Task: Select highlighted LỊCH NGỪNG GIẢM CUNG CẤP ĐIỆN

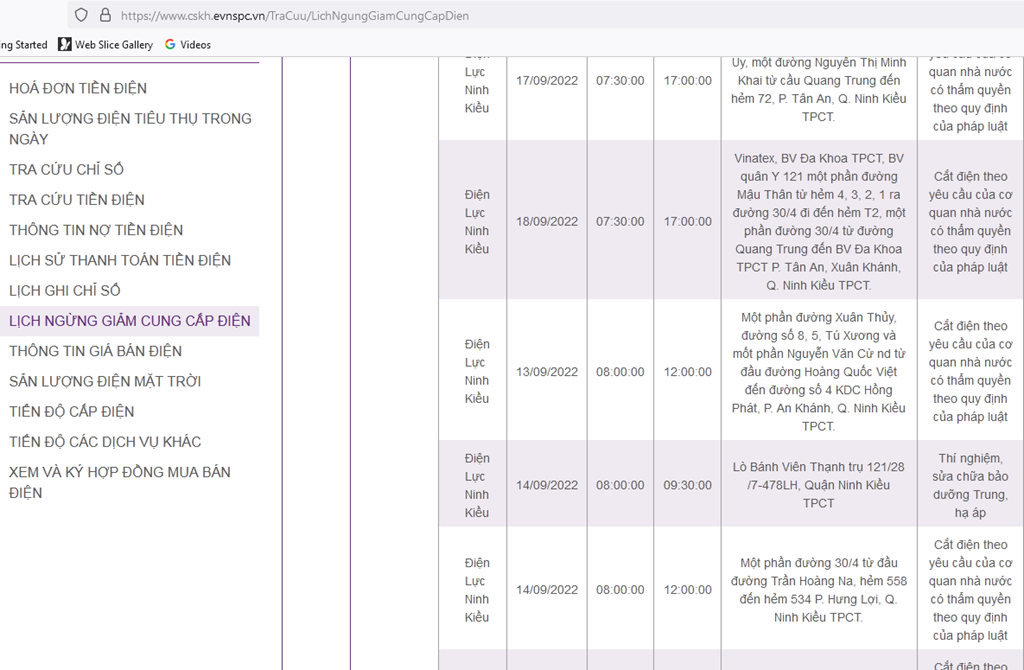Action: pyautogui.click(x=130, y=321)
